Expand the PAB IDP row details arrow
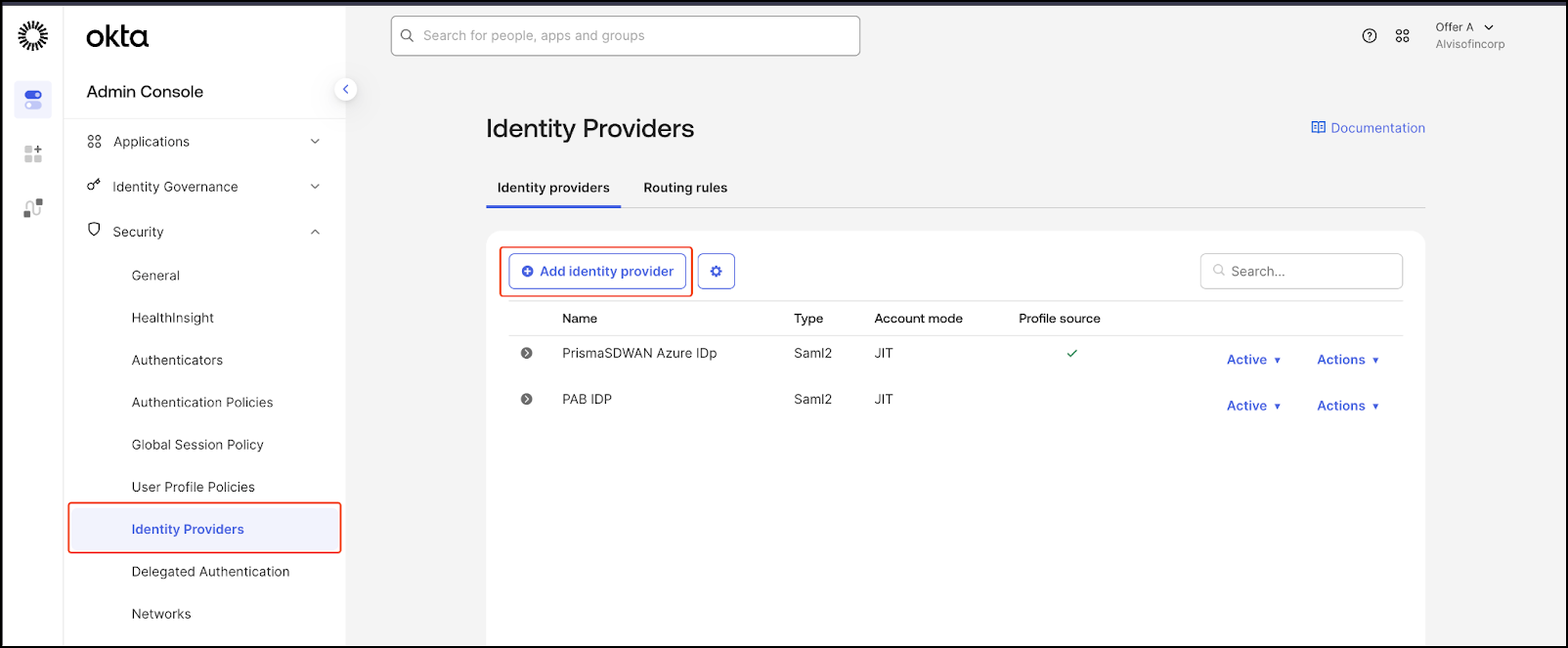 [527, 400]
